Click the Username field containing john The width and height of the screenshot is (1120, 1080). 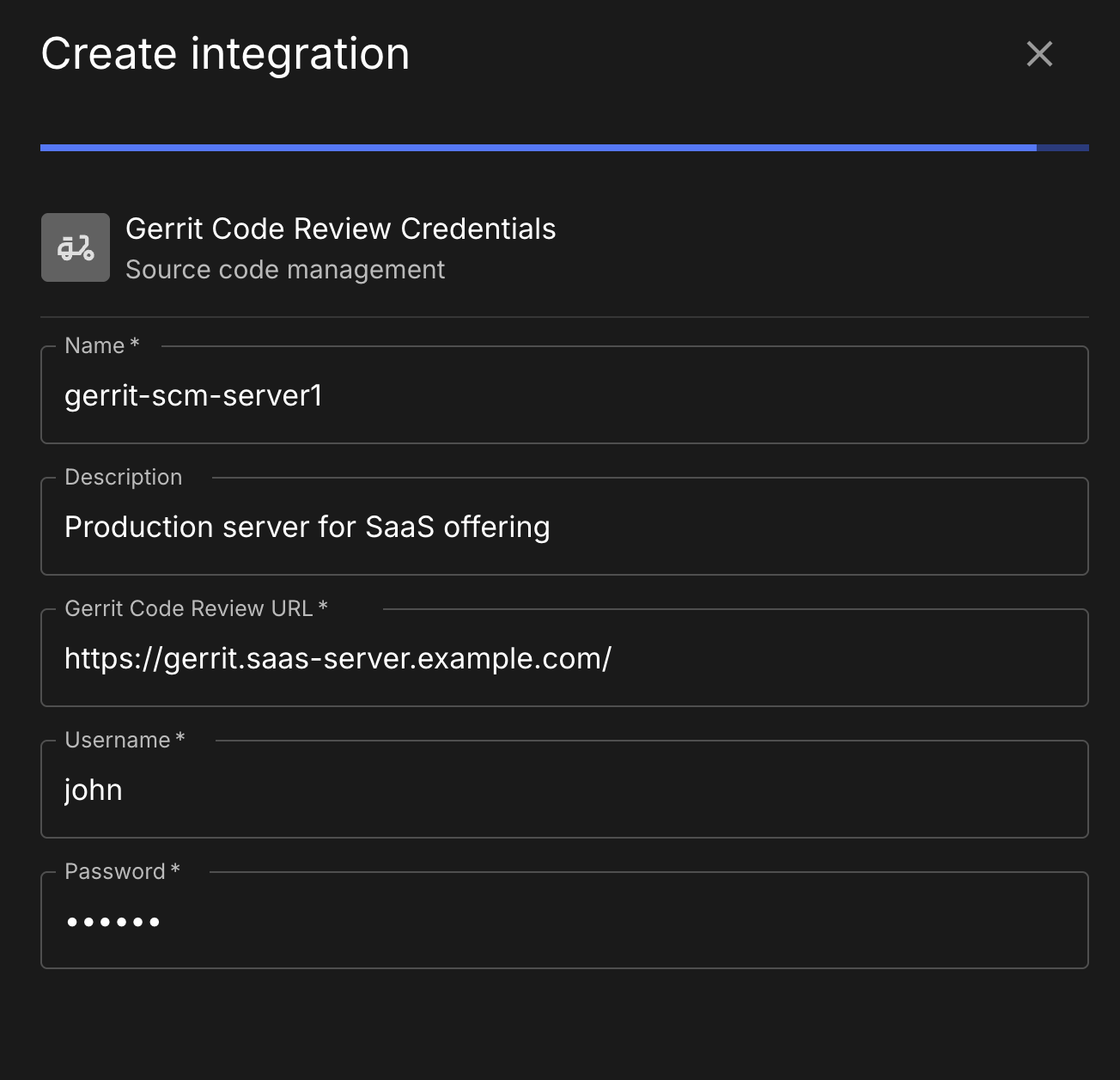point(563,790)
